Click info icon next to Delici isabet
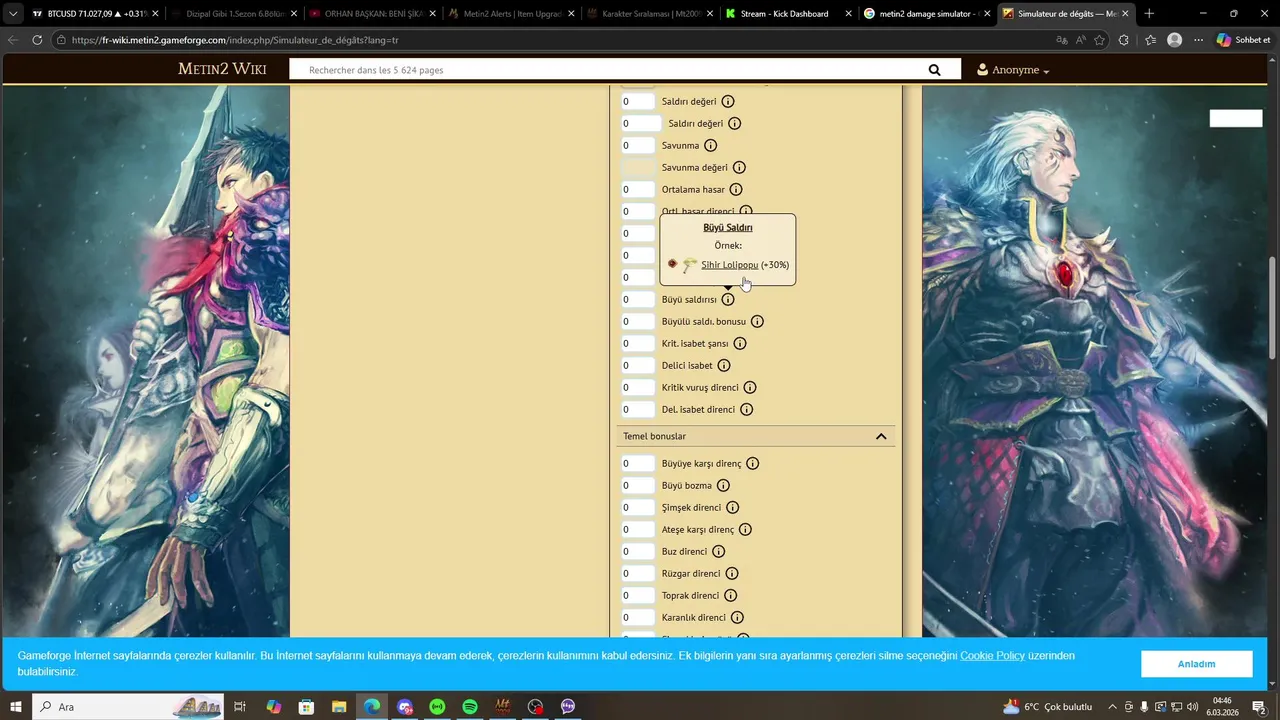Image resolution: width=1280 pixels, height=720 pixels. pyautogui.click(x=724, y=366)
